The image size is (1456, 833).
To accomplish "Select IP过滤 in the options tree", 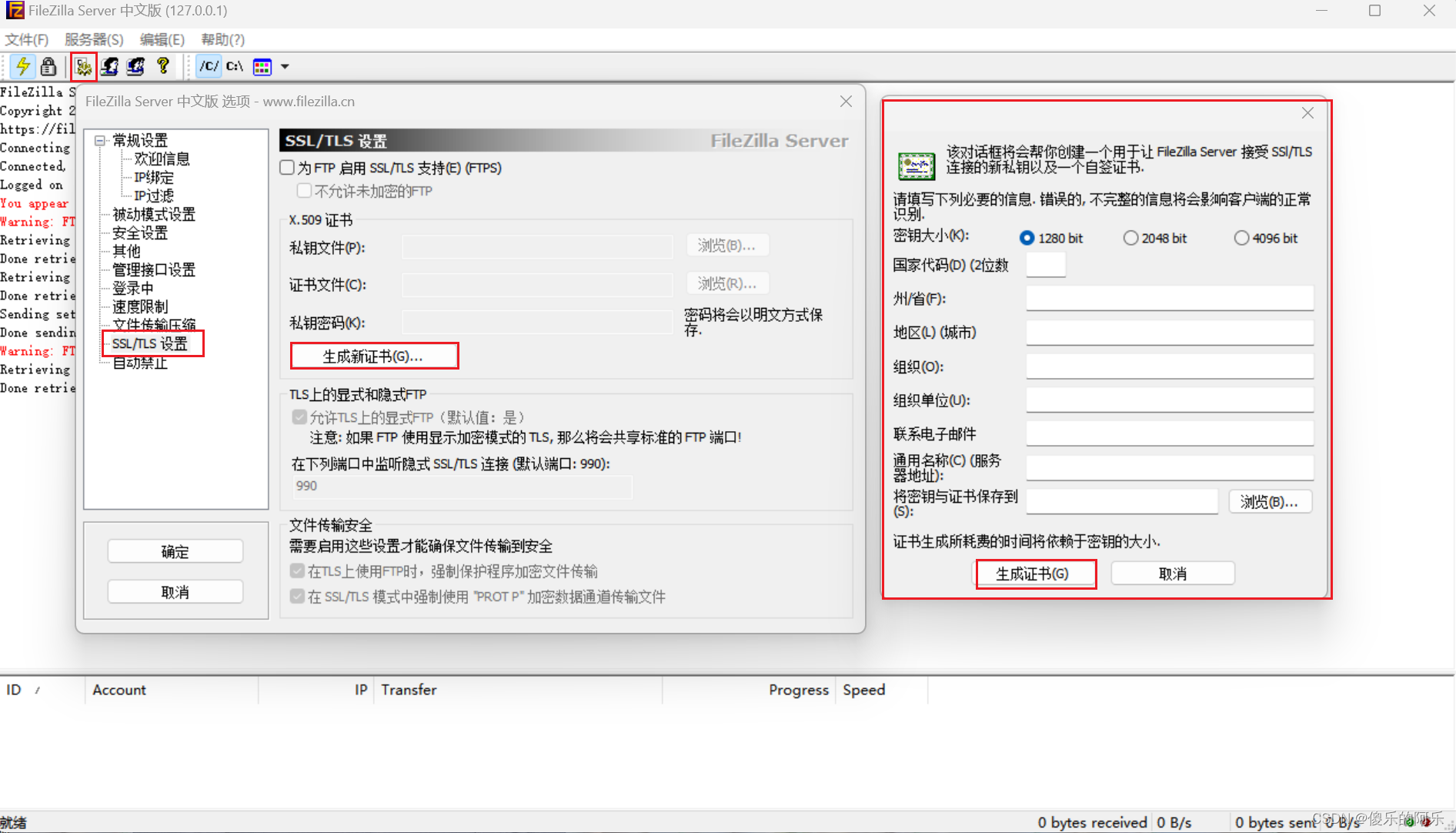I will (x=154, y=196).
